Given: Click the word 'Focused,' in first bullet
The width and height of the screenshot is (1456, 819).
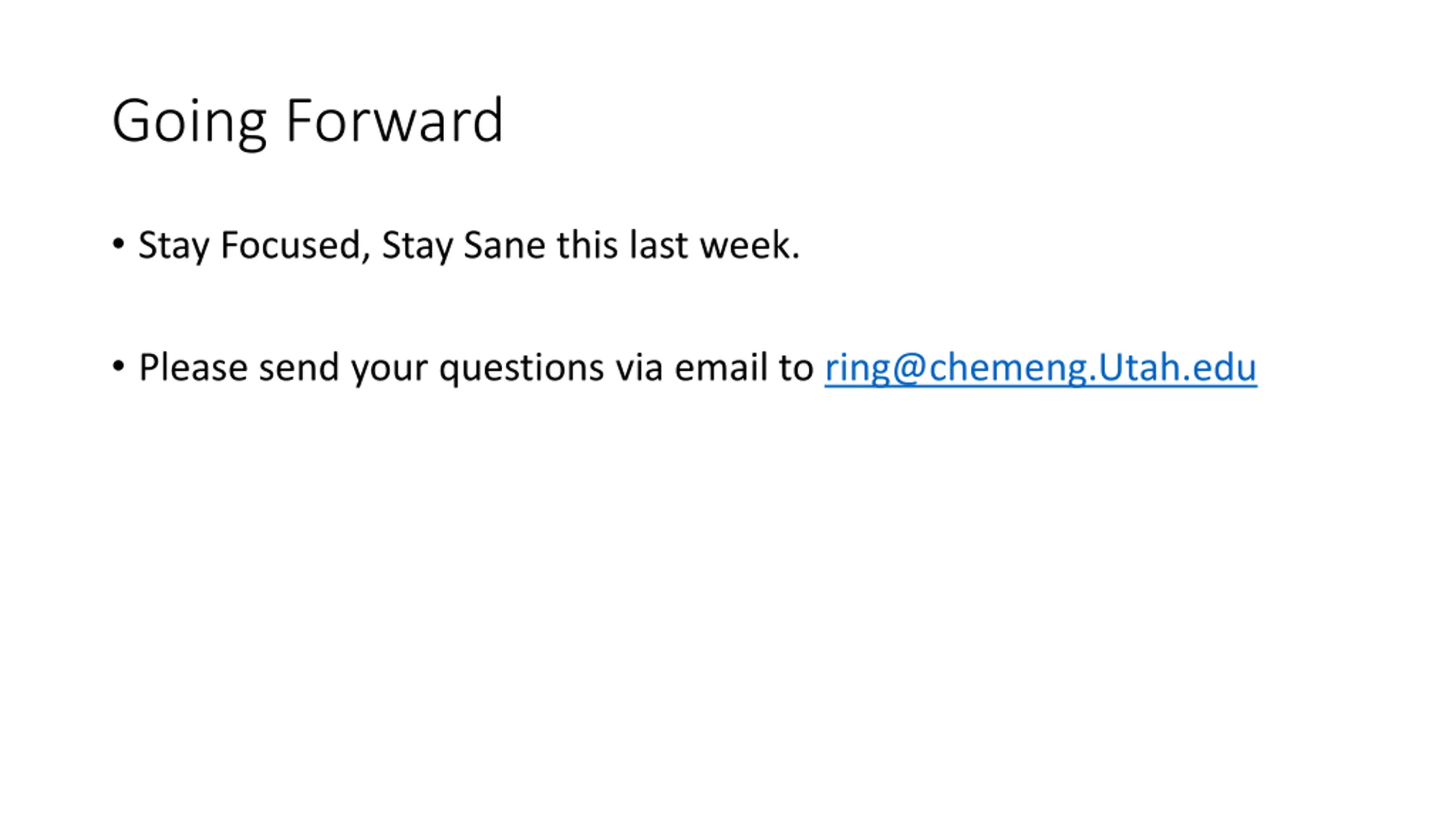Looking at the screenshot, I should coord(296,246).
